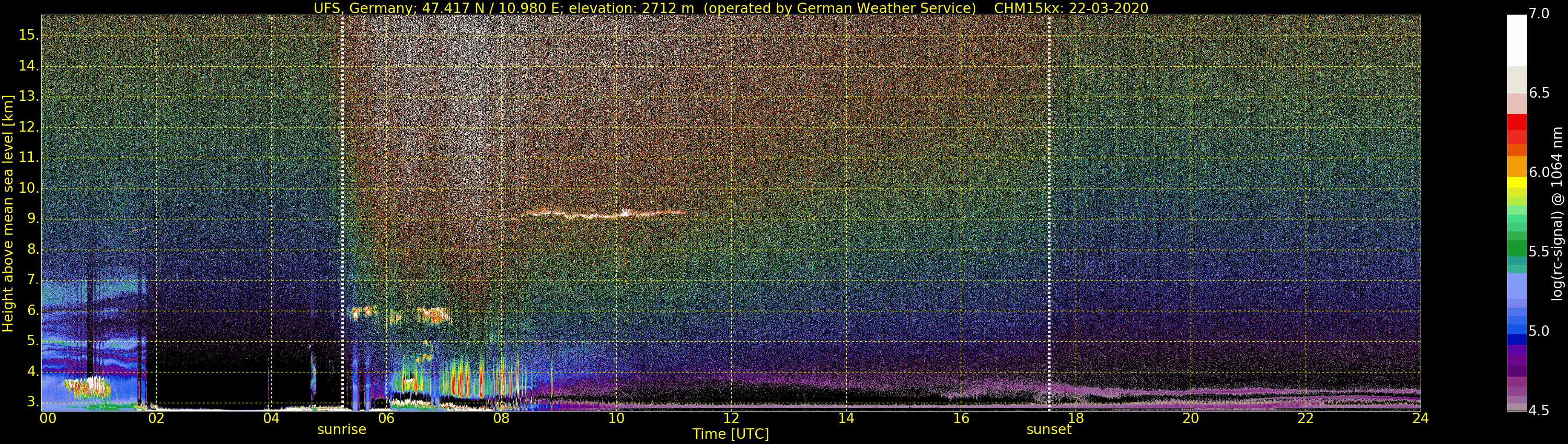1568x444 pixels.
Task: Click the "Time [UTC]" axis label
Action: (731, 434)
